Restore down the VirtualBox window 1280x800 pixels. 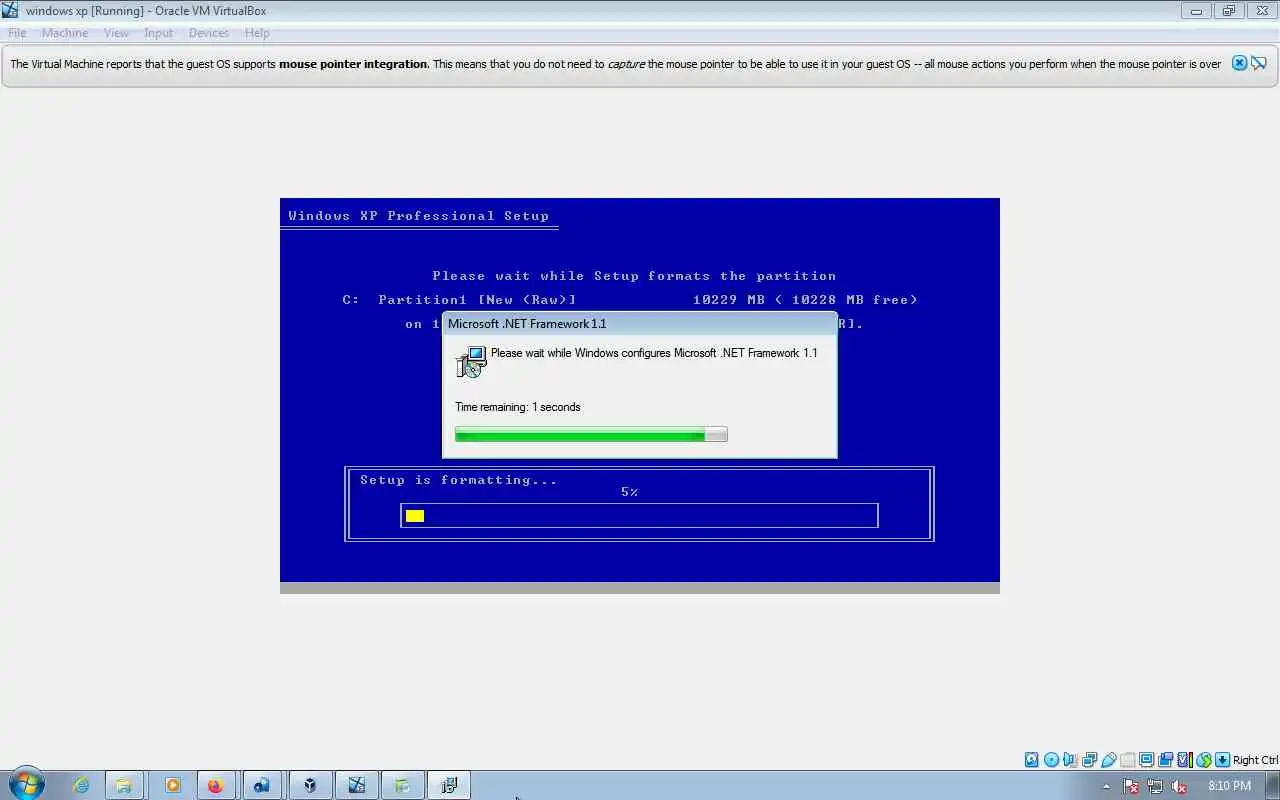click(1228, 11)
